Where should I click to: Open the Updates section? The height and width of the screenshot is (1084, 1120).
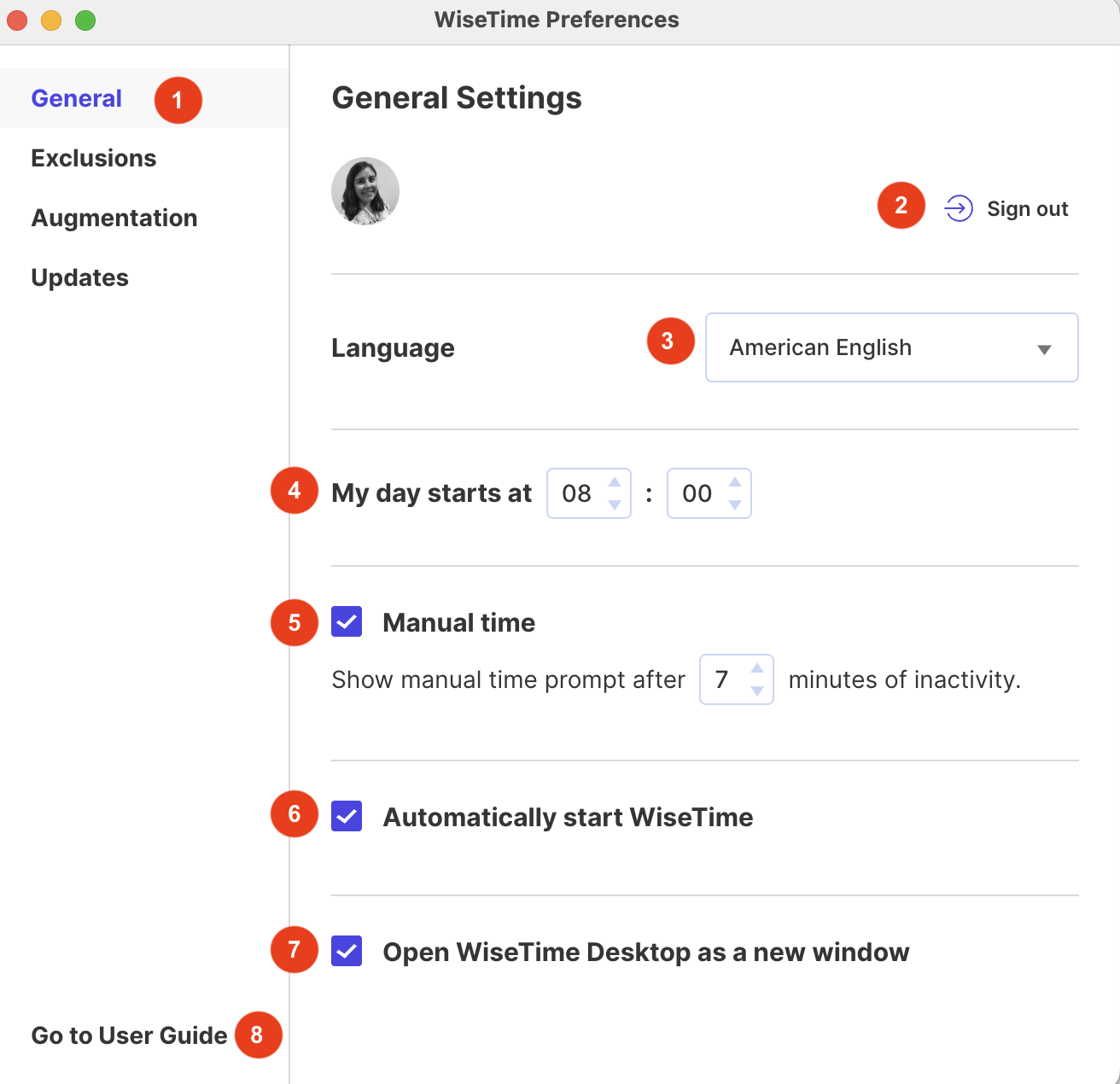tap(80, 278)
